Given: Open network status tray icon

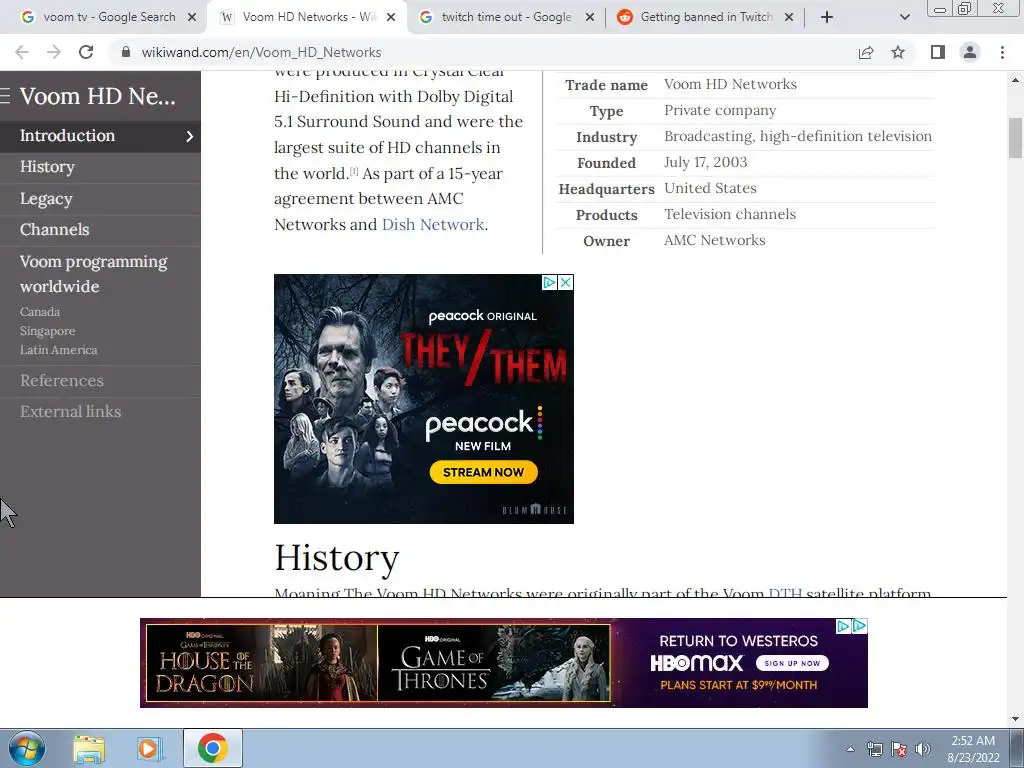Looking at the screenshot, I should click(874, 749).
